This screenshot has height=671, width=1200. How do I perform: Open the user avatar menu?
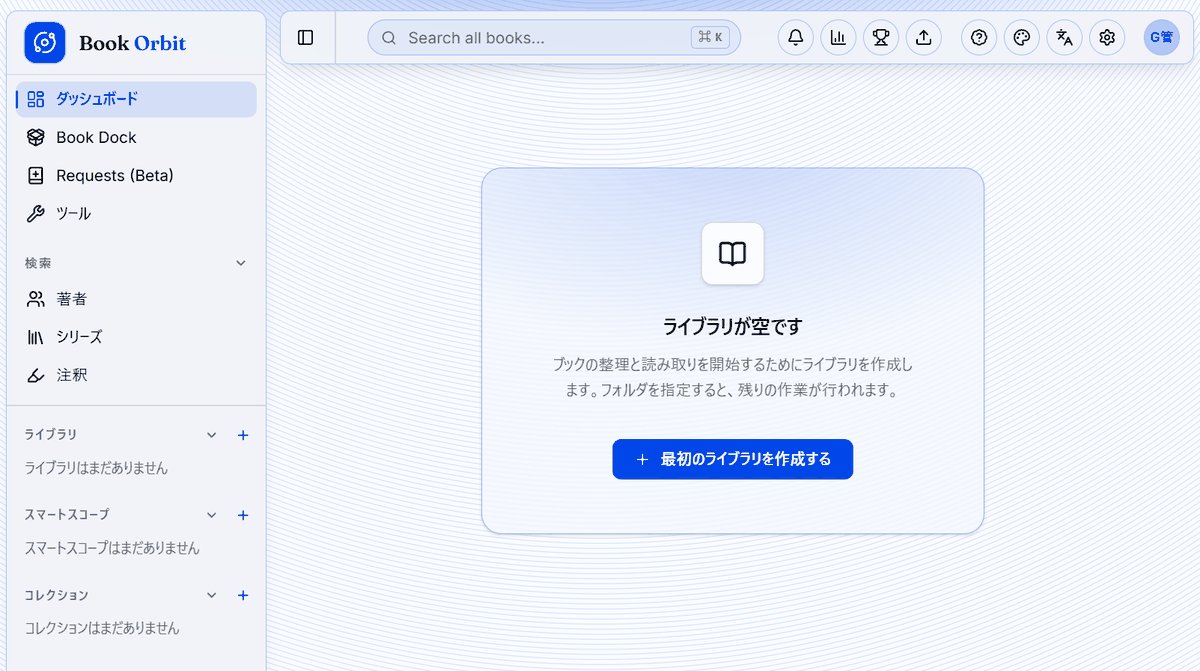pos(1162,38)
